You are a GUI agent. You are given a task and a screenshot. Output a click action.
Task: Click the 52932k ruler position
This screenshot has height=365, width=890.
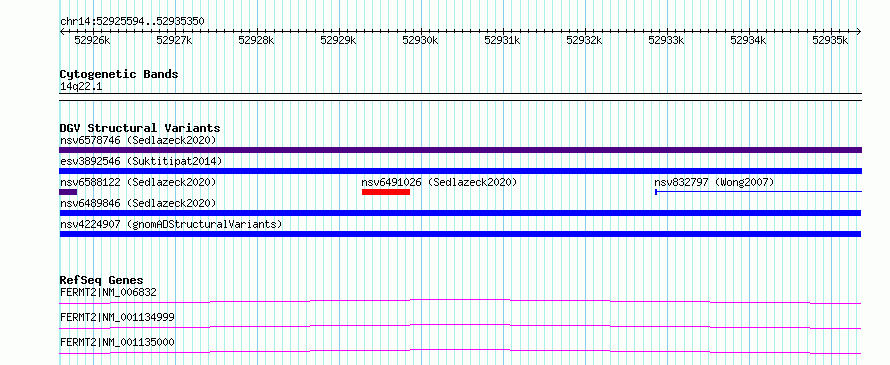[x=585, y=40]
